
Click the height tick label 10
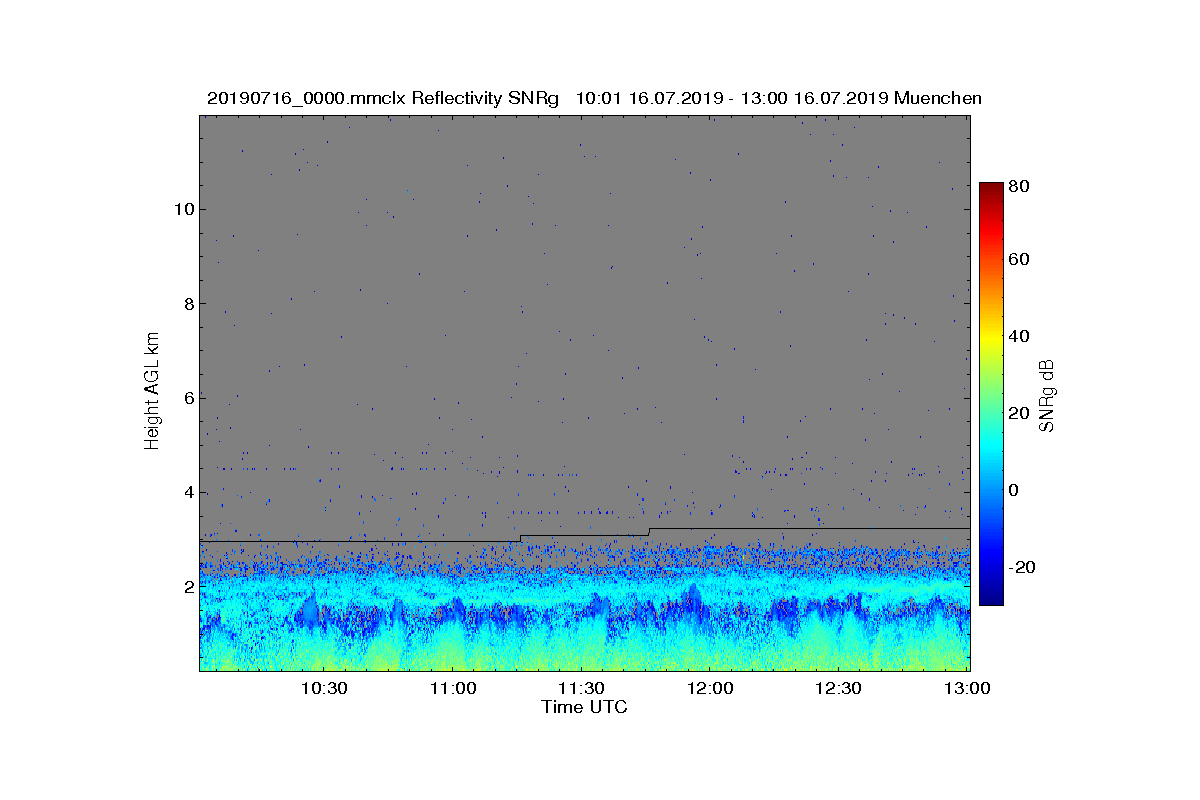183,210
